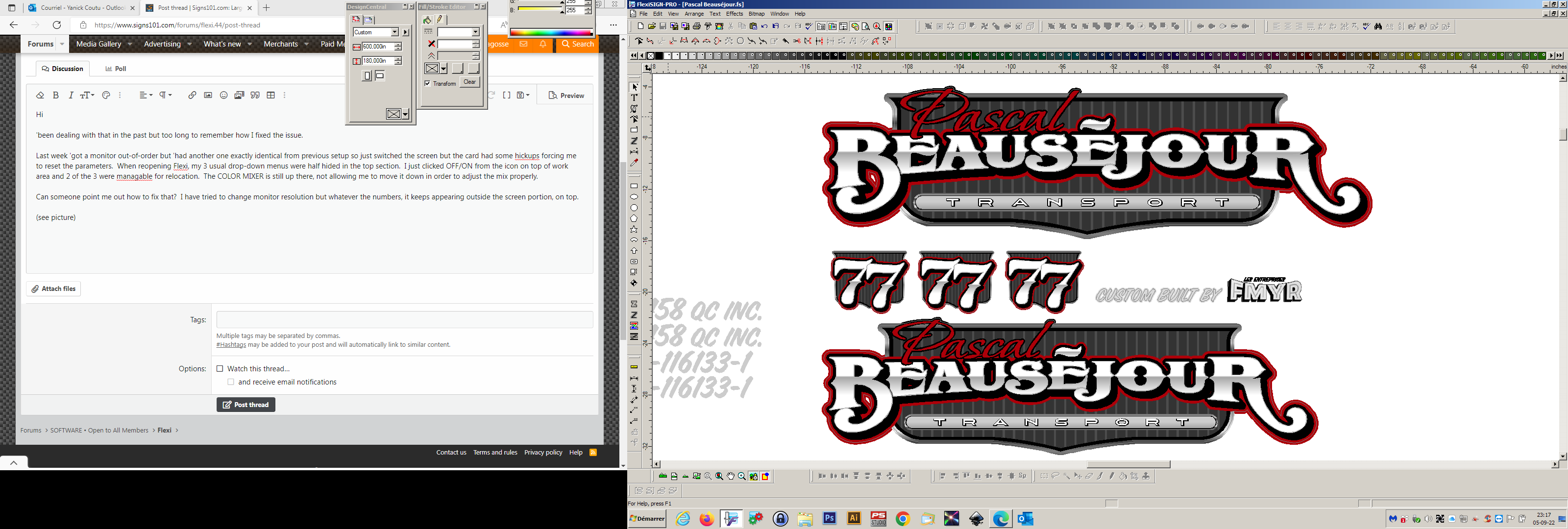This screenshot has height=529, width=1568.
Task: Click the Paste clipboard icon in FlexiSIGN
Action: (753, 26)
